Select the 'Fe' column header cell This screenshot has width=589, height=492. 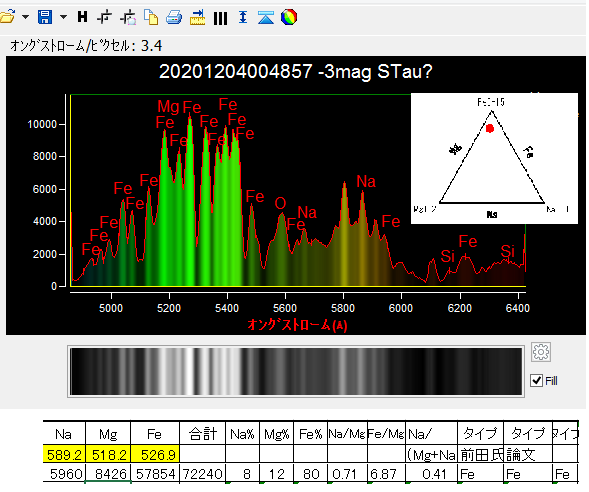tap(155, 434)
